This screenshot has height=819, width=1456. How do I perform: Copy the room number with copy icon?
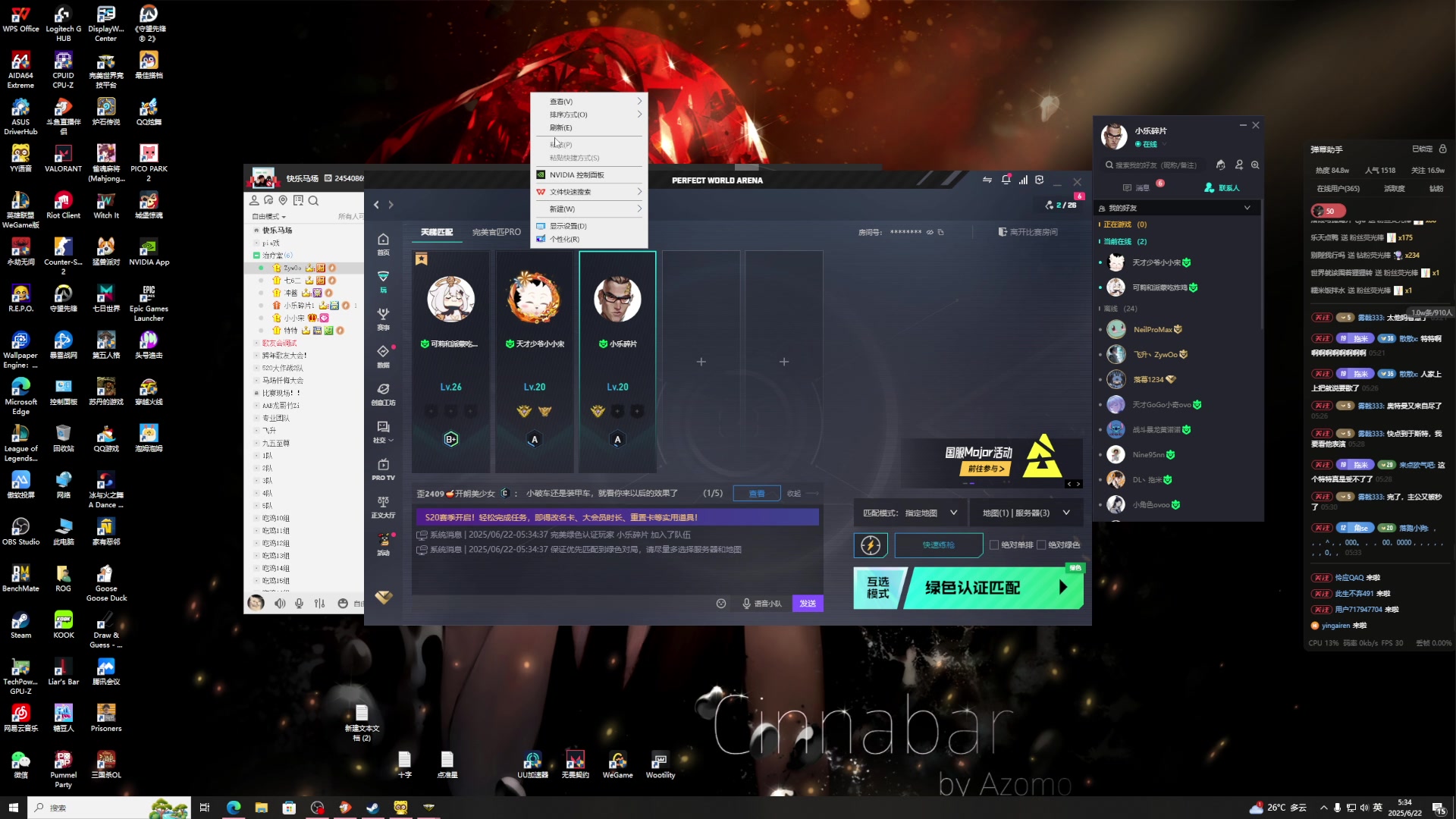pyautogui.click(x=941, y=232)
